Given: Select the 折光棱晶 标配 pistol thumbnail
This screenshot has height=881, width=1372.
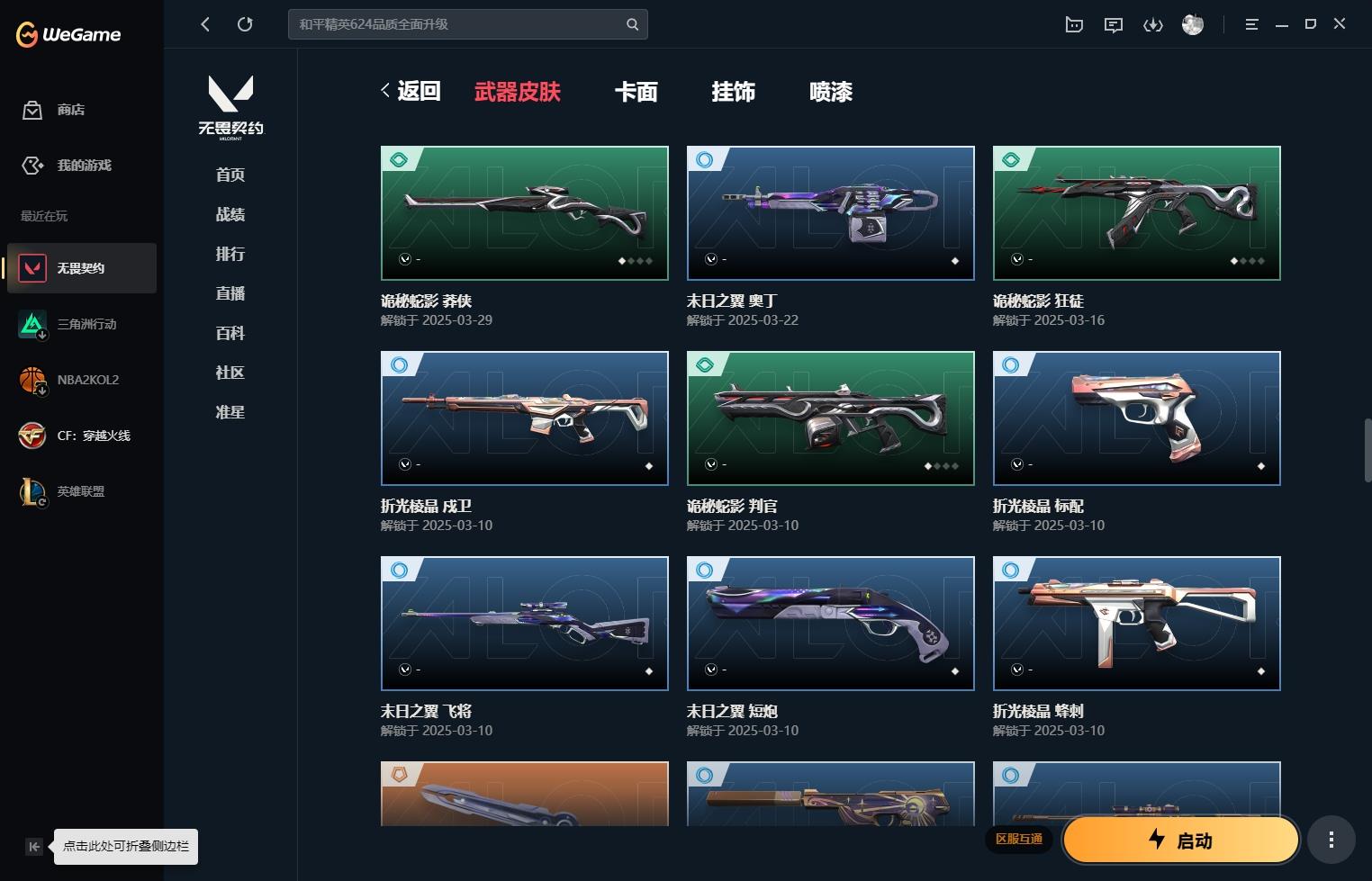Looking at the screenshot, I should click(1137, 418).
